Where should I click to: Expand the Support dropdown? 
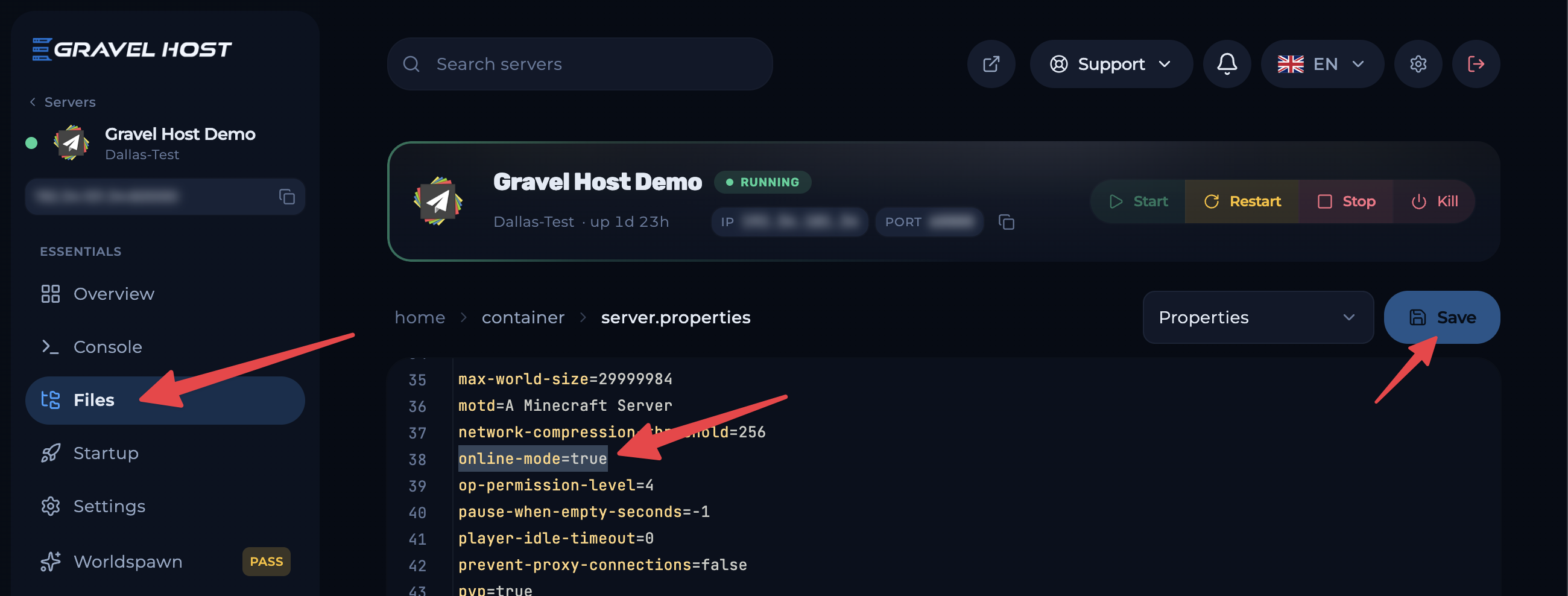click(x=1111, y=64)
